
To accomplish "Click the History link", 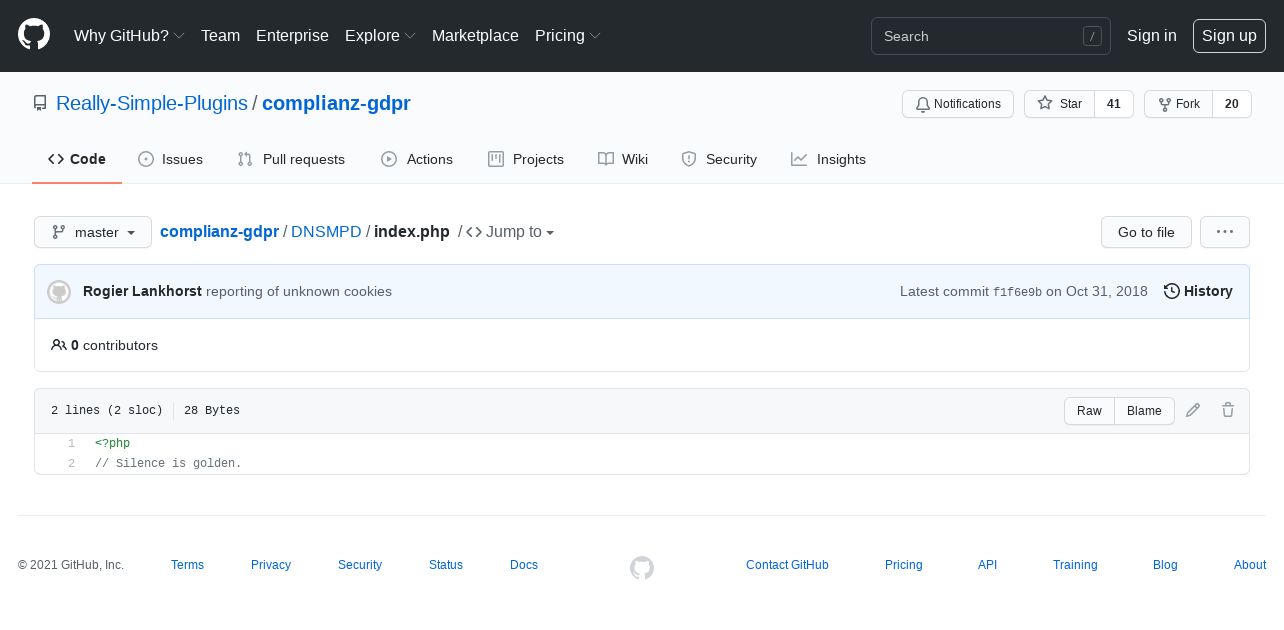I will click(1198, 291).
